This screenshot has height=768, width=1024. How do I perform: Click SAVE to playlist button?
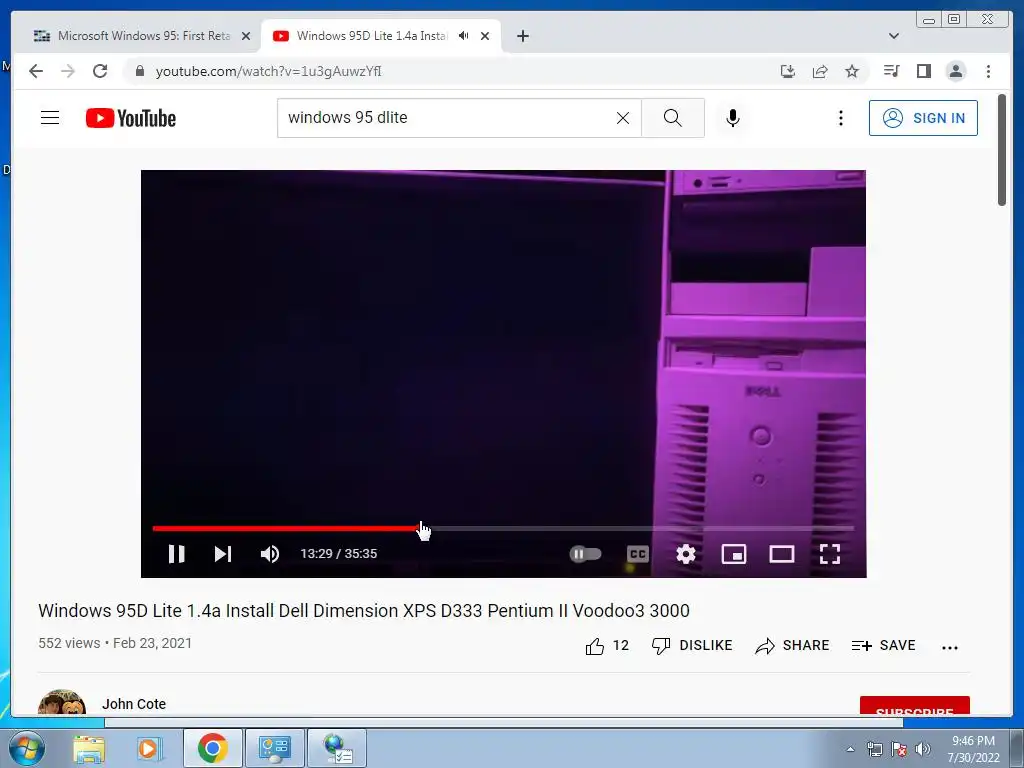coord(884,645)
